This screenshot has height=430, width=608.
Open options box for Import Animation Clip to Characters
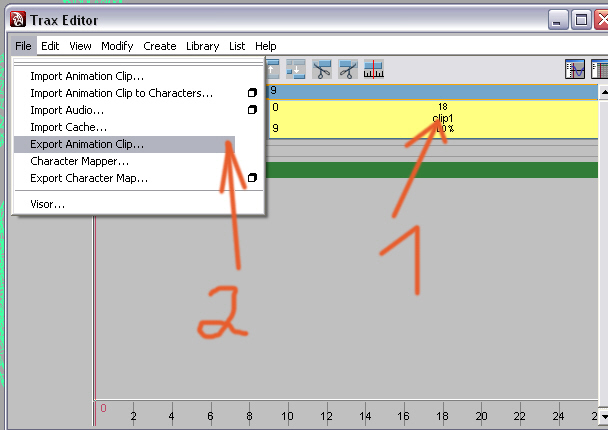point(252,93)
